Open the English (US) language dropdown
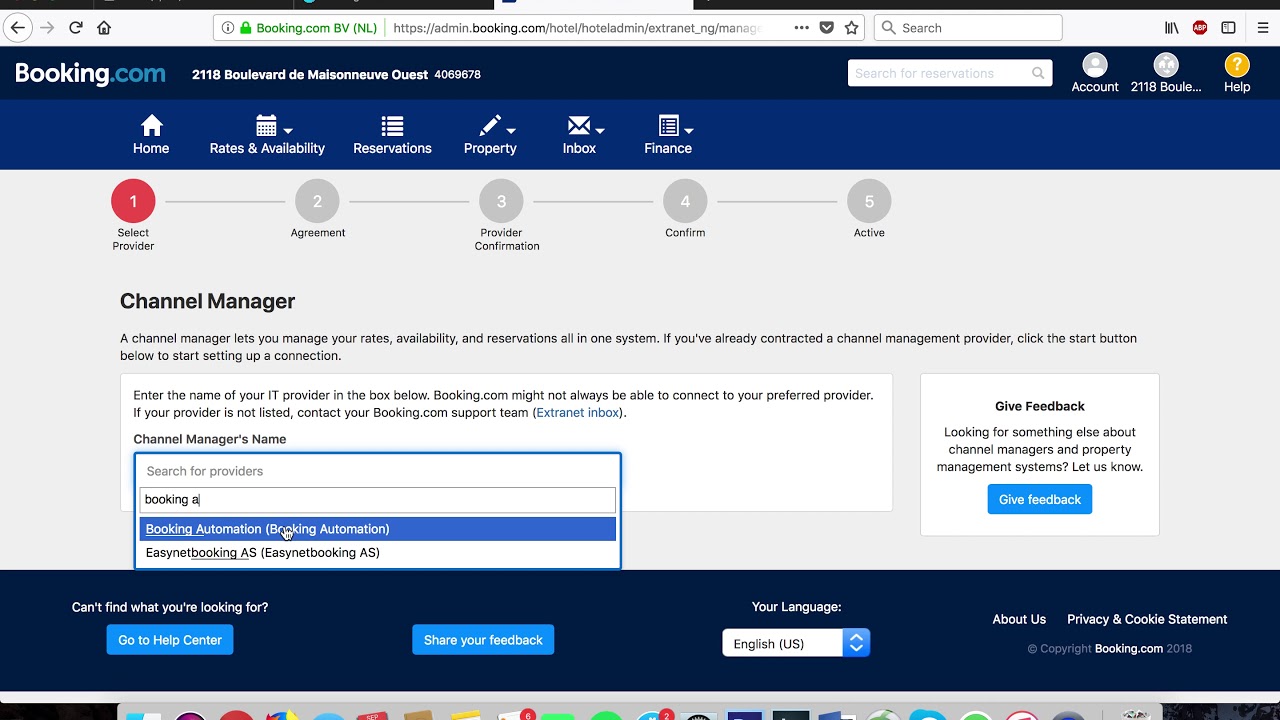The width and height of the screenshot is (1280, 720). click(796, 643)
